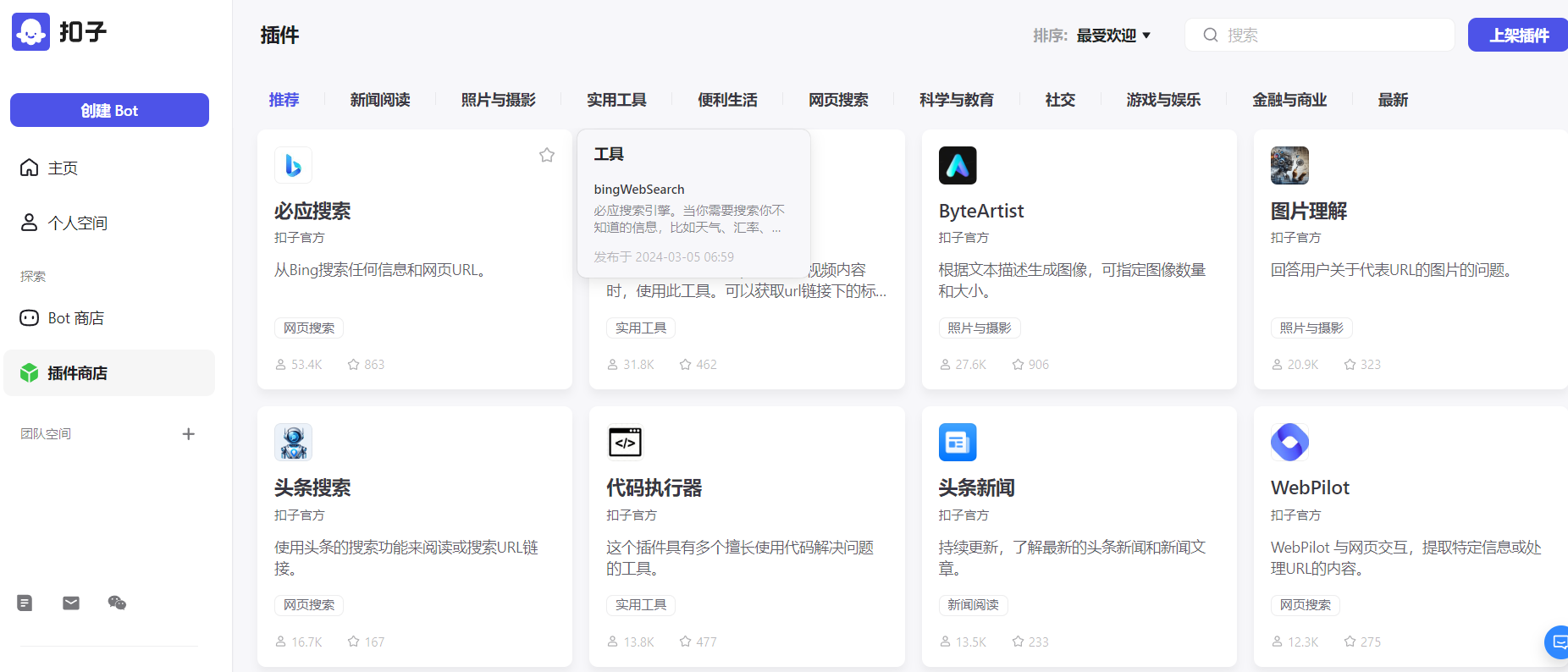The height and width of the screenshot is (672, 1568).
Task: Switch to the 网页搜索 tab
Action: (x=838, y=100)
